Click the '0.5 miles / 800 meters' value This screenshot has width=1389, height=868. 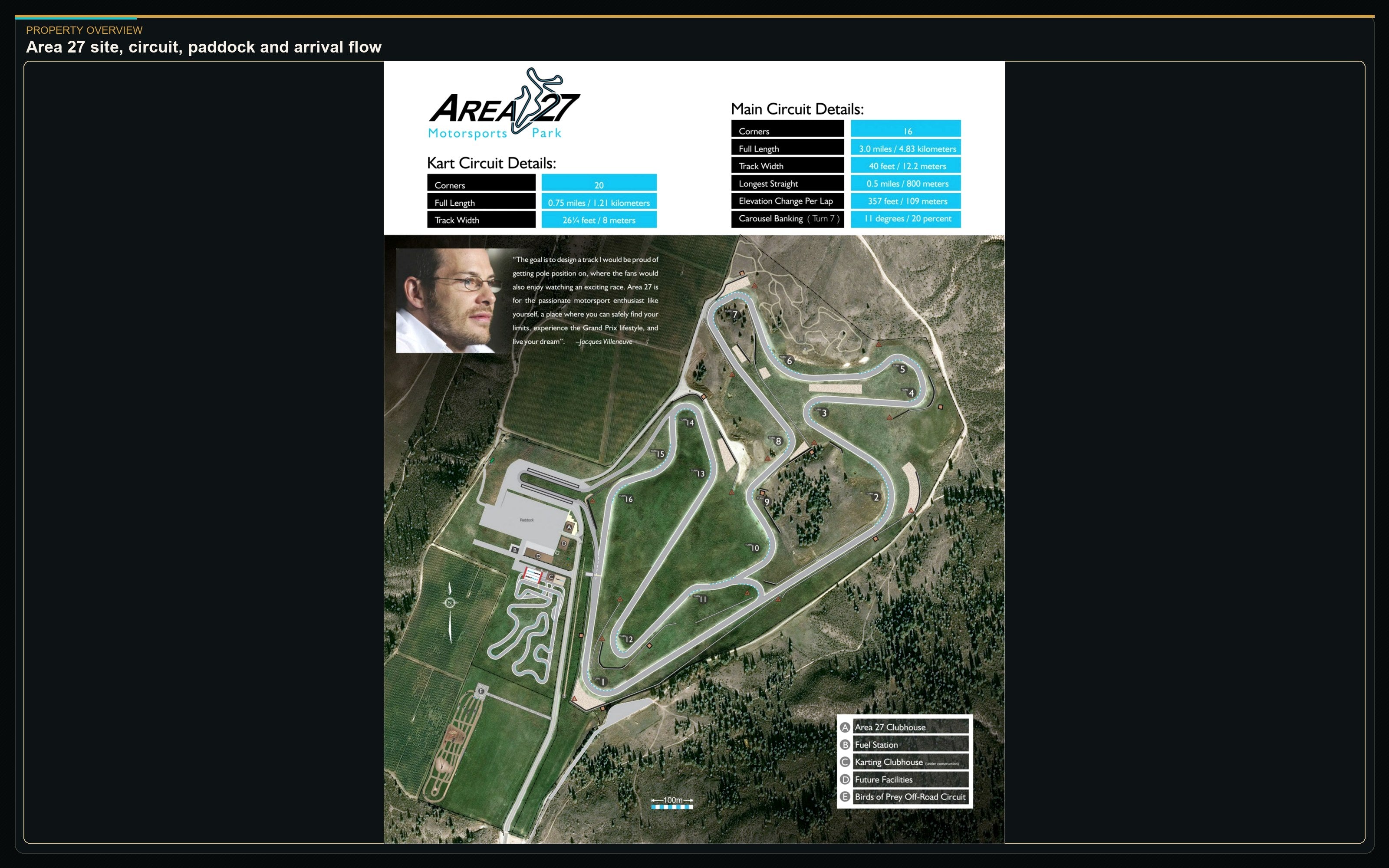click(x=908, y=184)
